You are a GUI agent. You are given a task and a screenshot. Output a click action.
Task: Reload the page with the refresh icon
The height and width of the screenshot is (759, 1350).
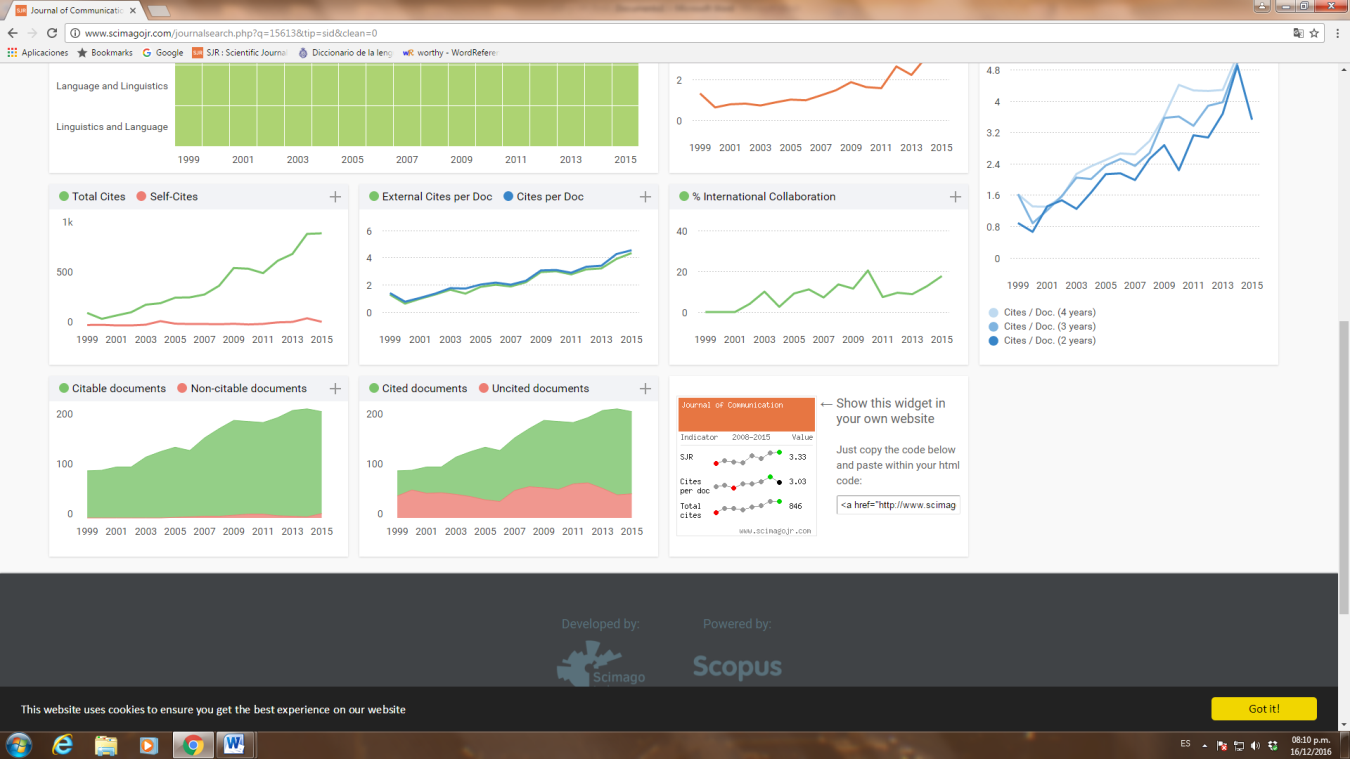click(x=52, y=33)
